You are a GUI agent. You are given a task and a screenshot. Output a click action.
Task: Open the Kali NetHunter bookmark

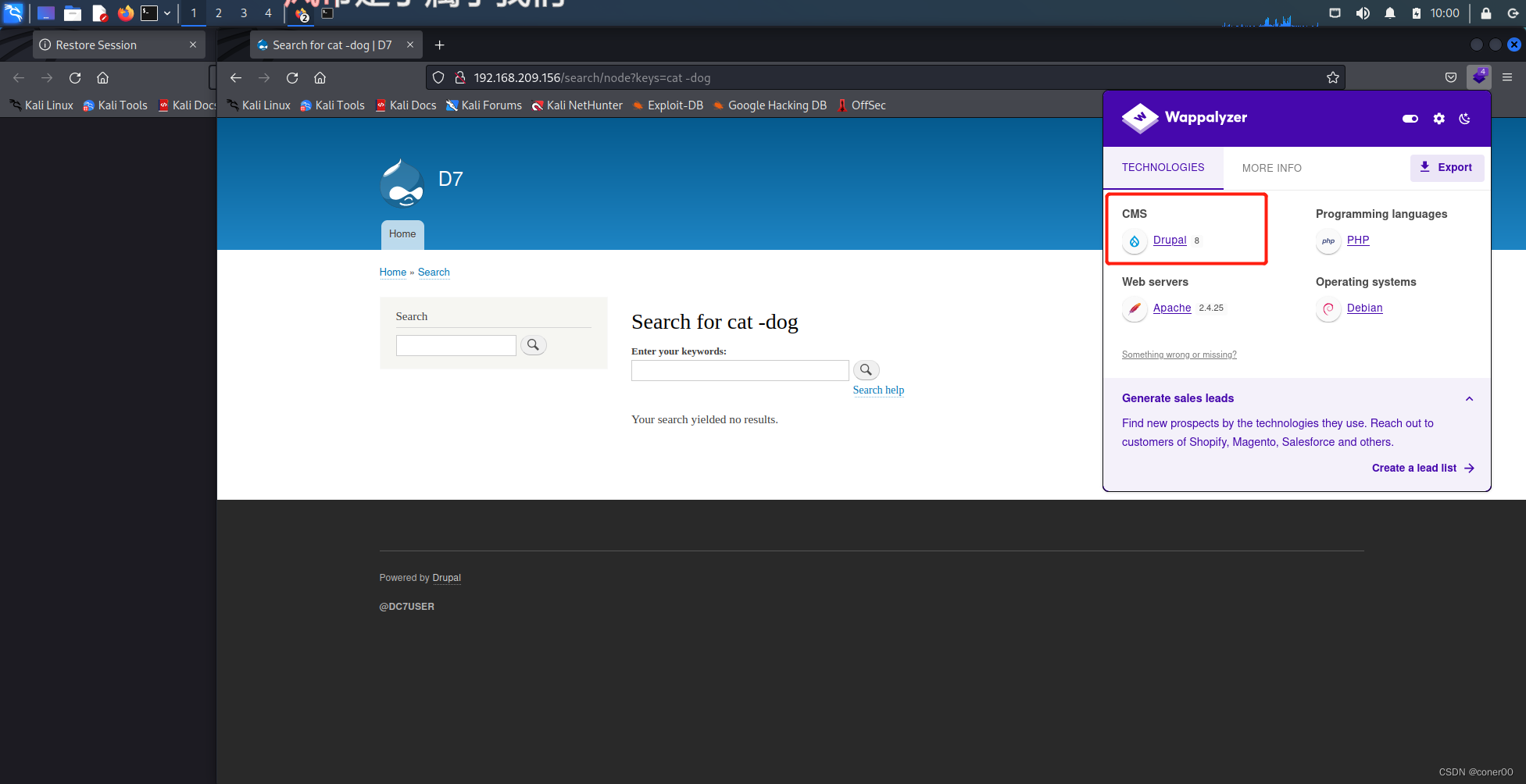[x=577, y=105]
